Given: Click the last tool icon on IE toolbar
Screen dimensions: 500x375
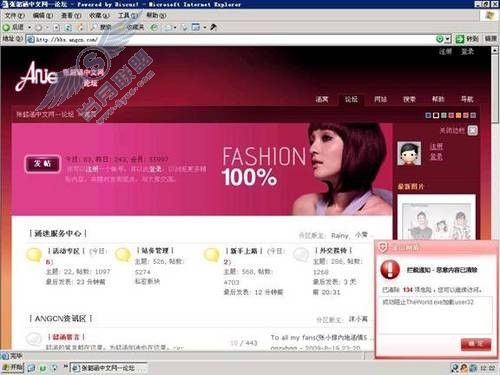Looking at the screenshot, I should [214, 27].
